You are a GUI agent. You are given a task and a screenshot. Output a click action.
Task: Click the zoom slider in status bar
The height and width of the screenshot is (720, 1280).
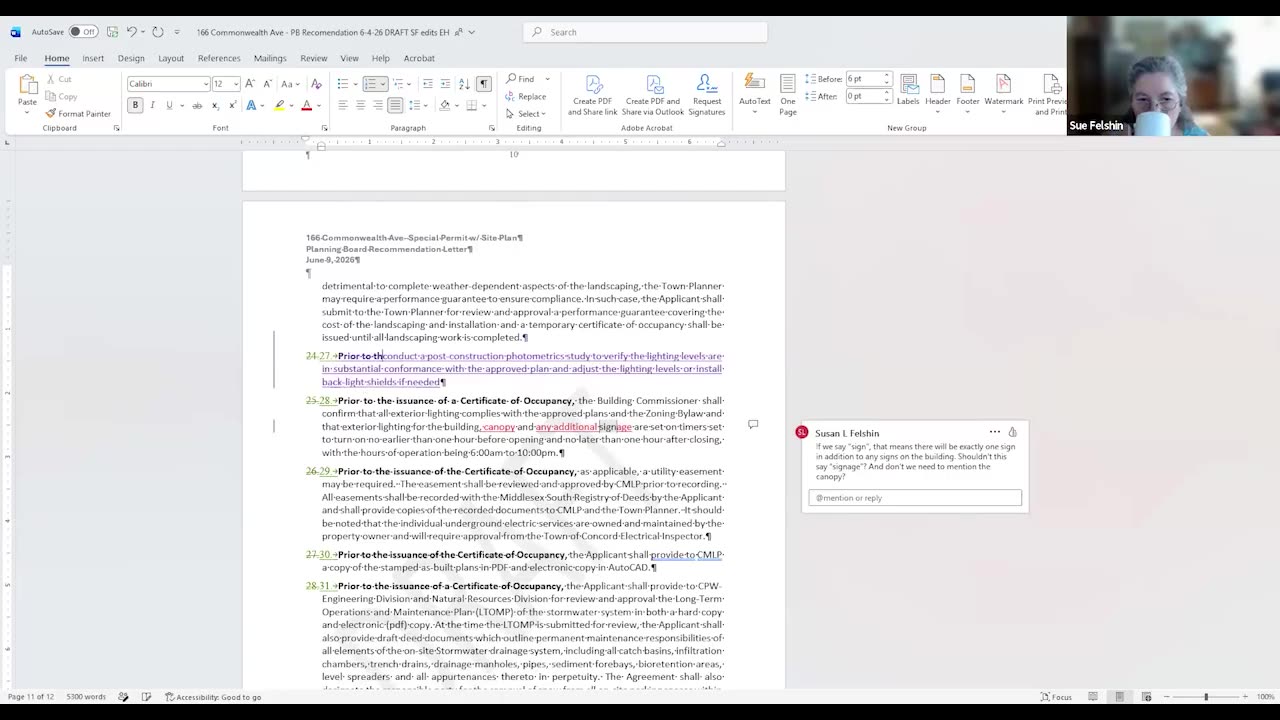point(1205,697)
